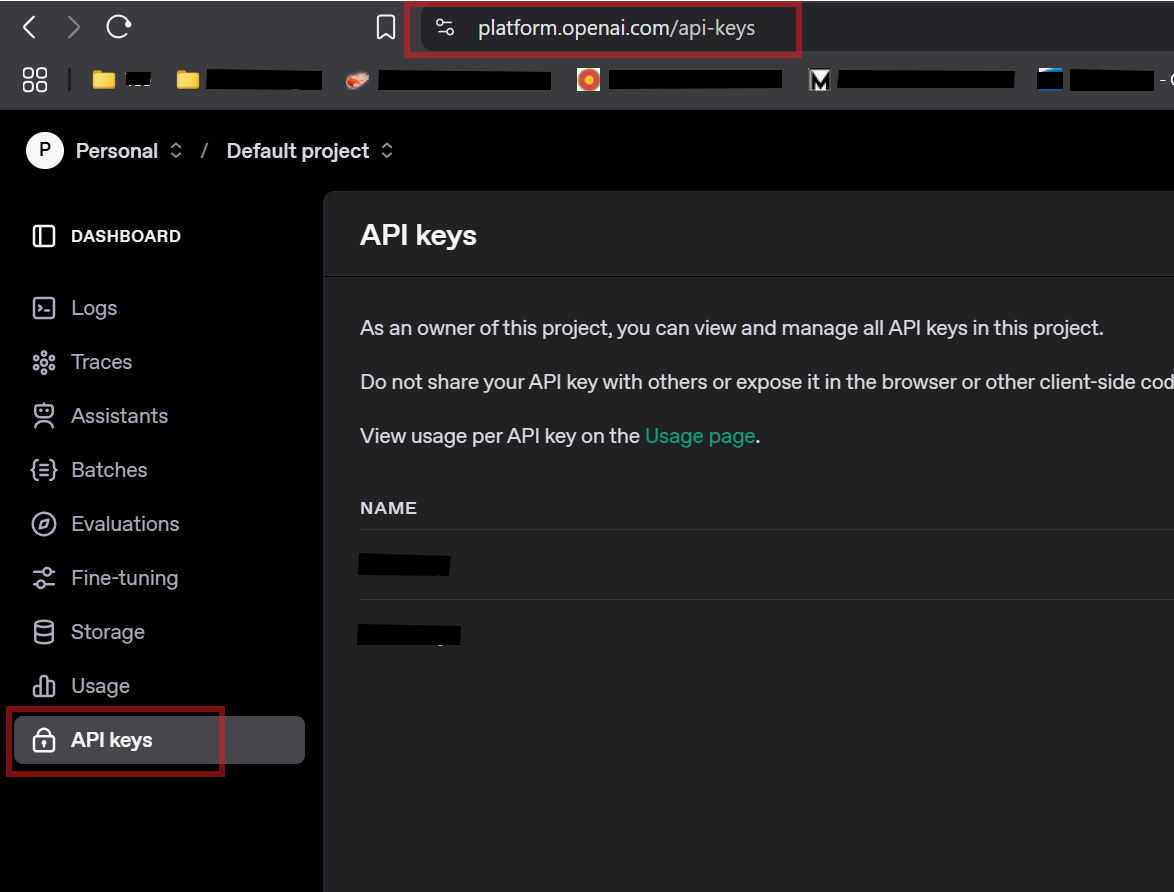The height and width of the screenshot is (892, 1174).
Task: Click the DASHBOARD heading label
Action: 126,236
